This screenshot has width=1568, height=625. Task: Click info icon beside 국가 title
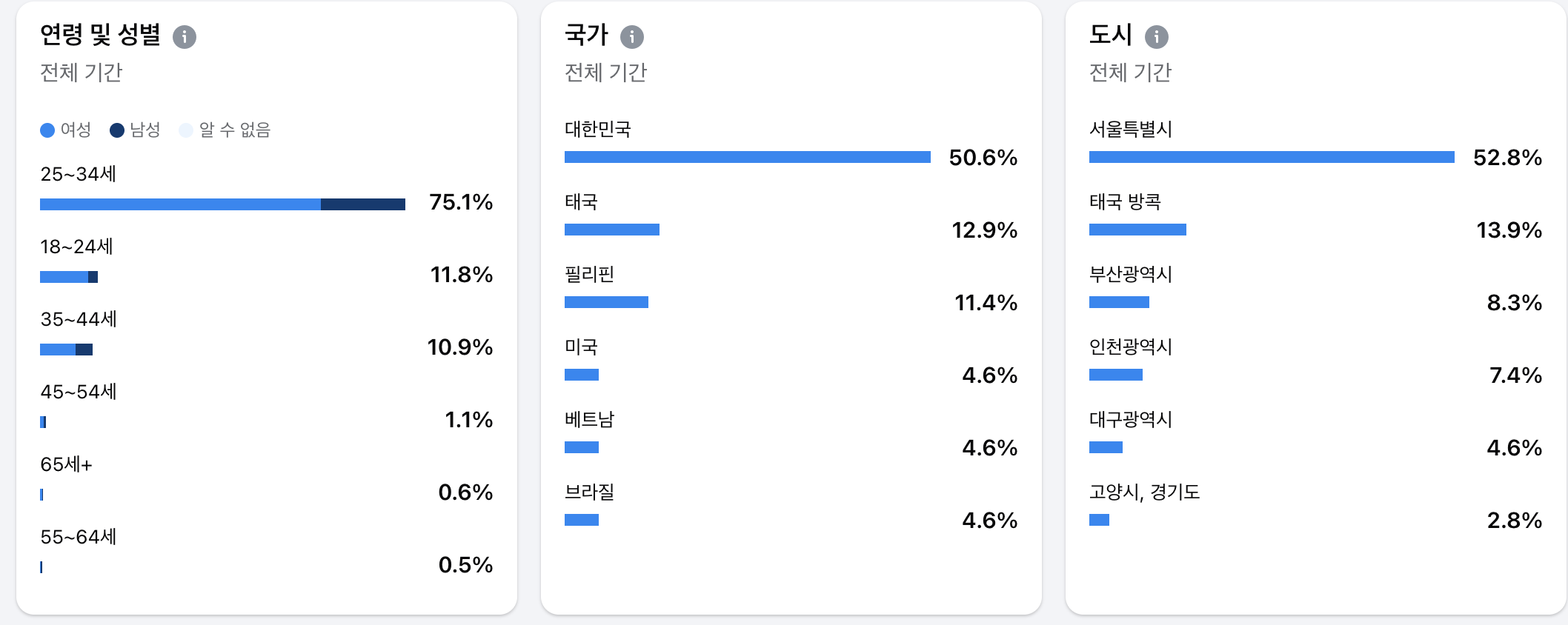(632, 37)
